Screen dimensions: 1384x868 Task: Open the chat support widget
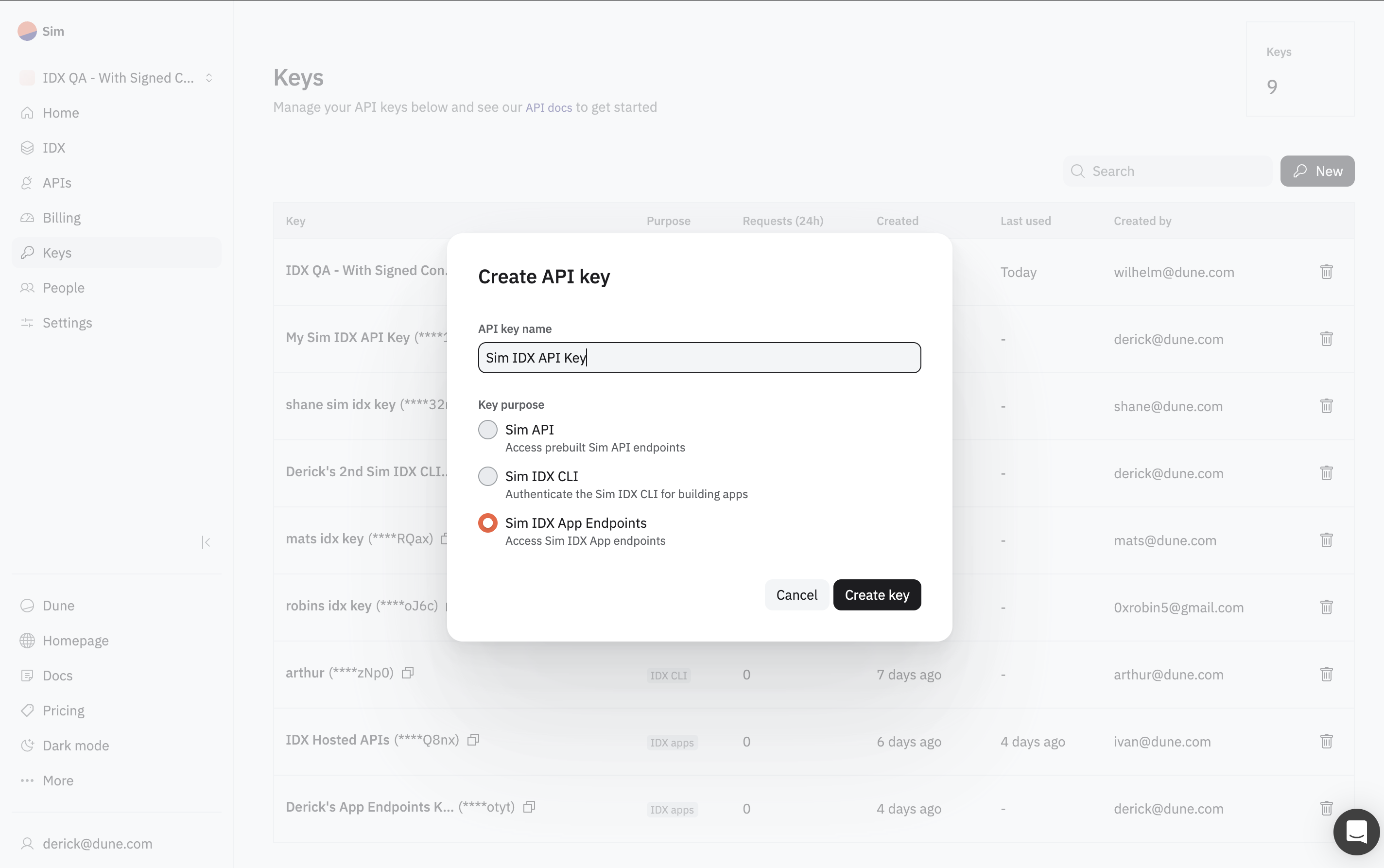coord(1356,832)
